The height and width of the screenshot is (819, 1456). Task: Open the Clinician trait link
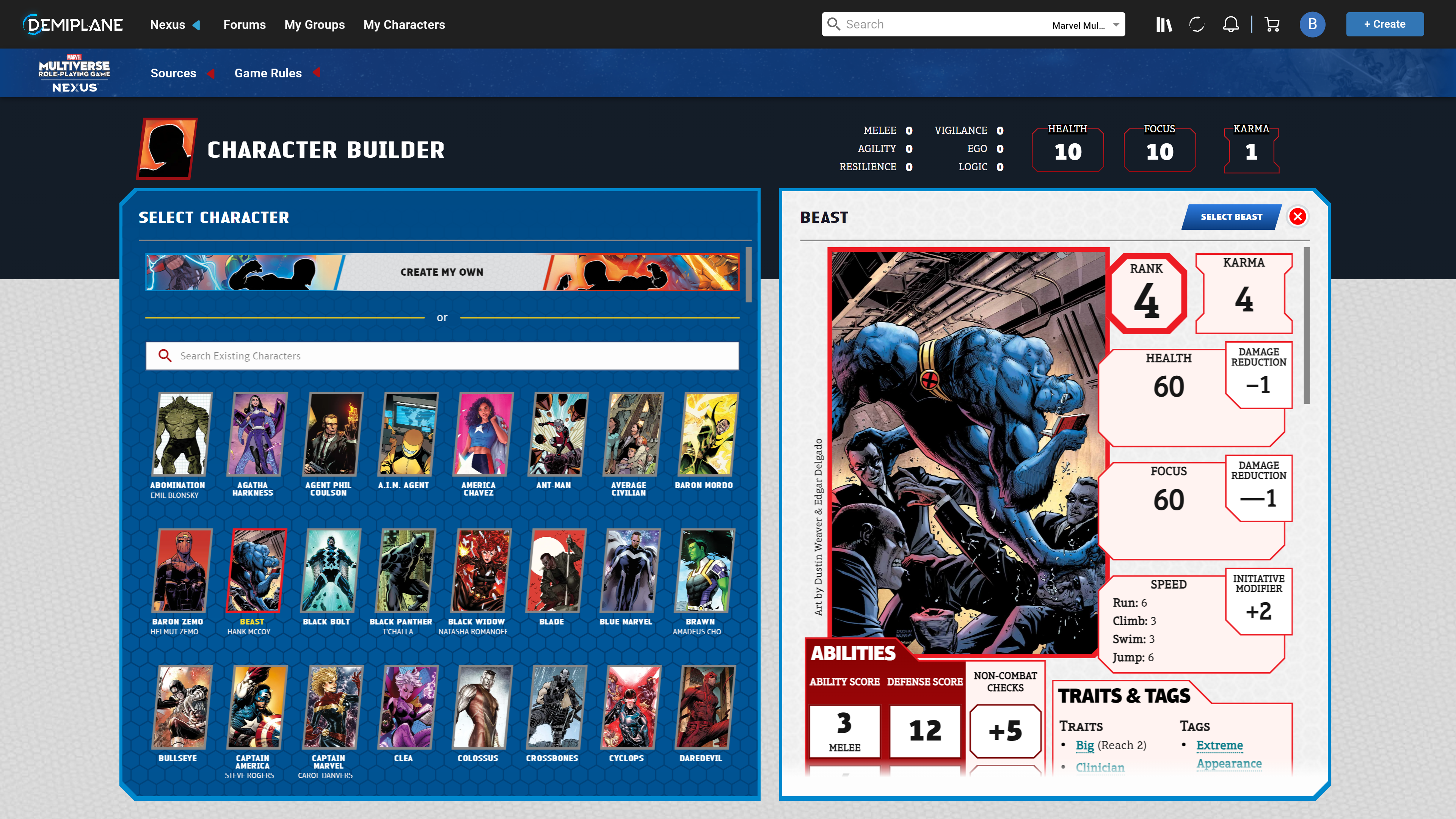(x=1099, y=767)
